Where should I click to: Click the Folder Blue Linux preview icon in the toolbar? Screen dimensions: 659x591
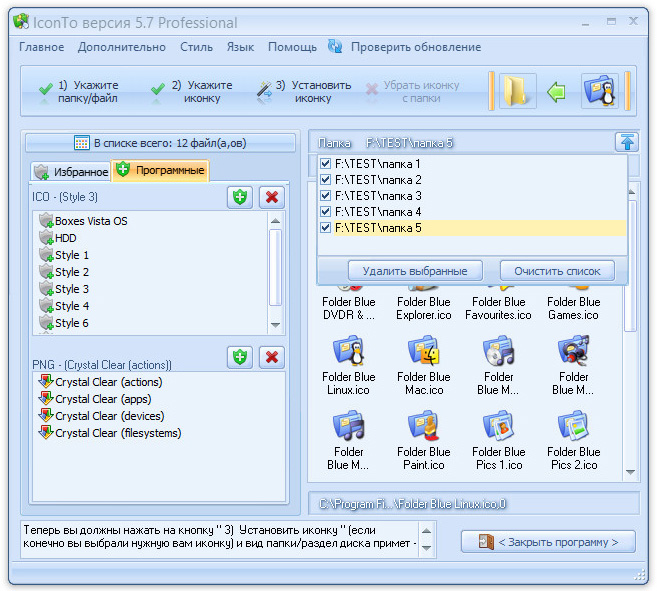pyautogui.click(x=600, y=92)
